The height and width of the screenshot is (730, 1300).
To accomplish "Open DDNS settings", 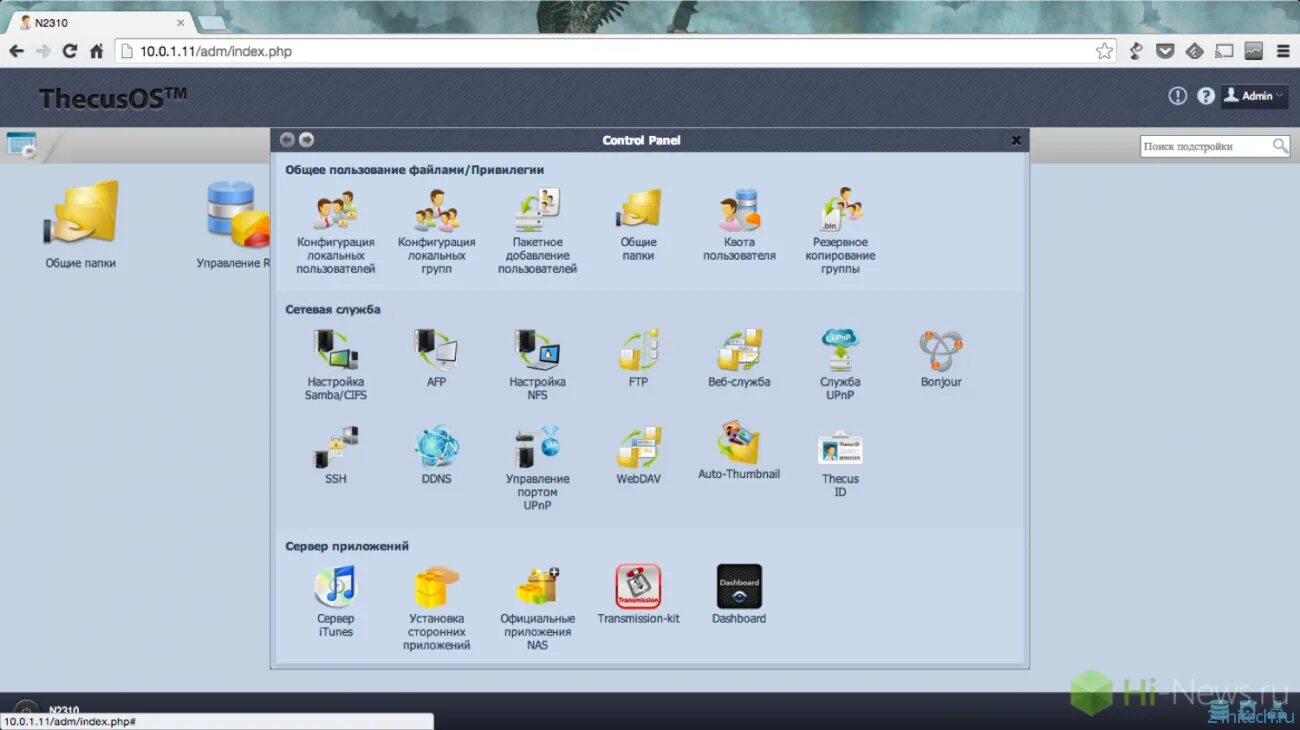I will click(x=437, y=455).
